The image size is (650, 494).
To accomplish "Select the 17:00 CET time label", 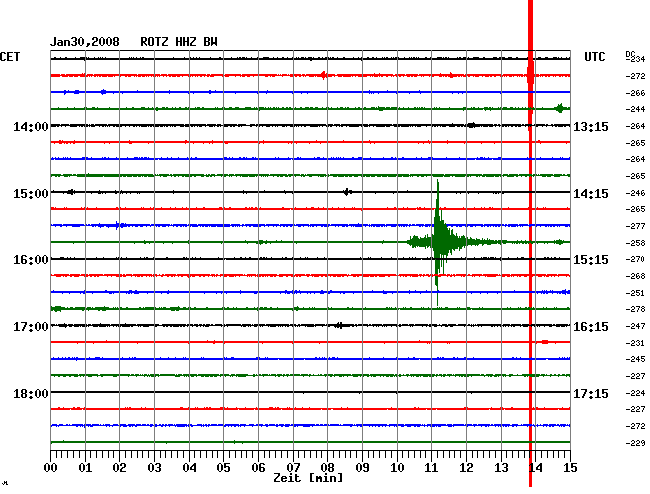I will tap(31, 327).
